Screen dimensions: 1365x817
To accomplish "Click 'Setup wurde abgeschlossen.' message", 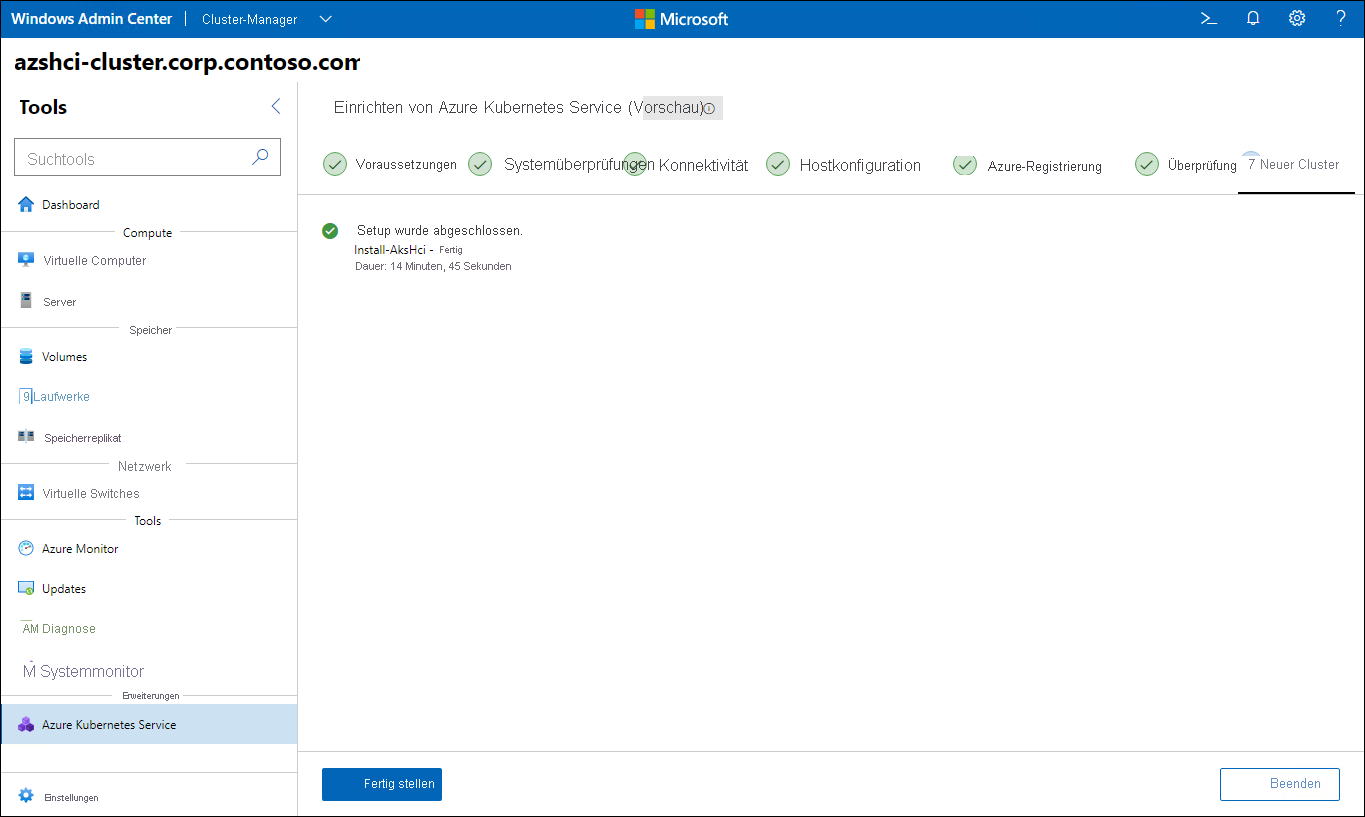I will click(440, 231).
